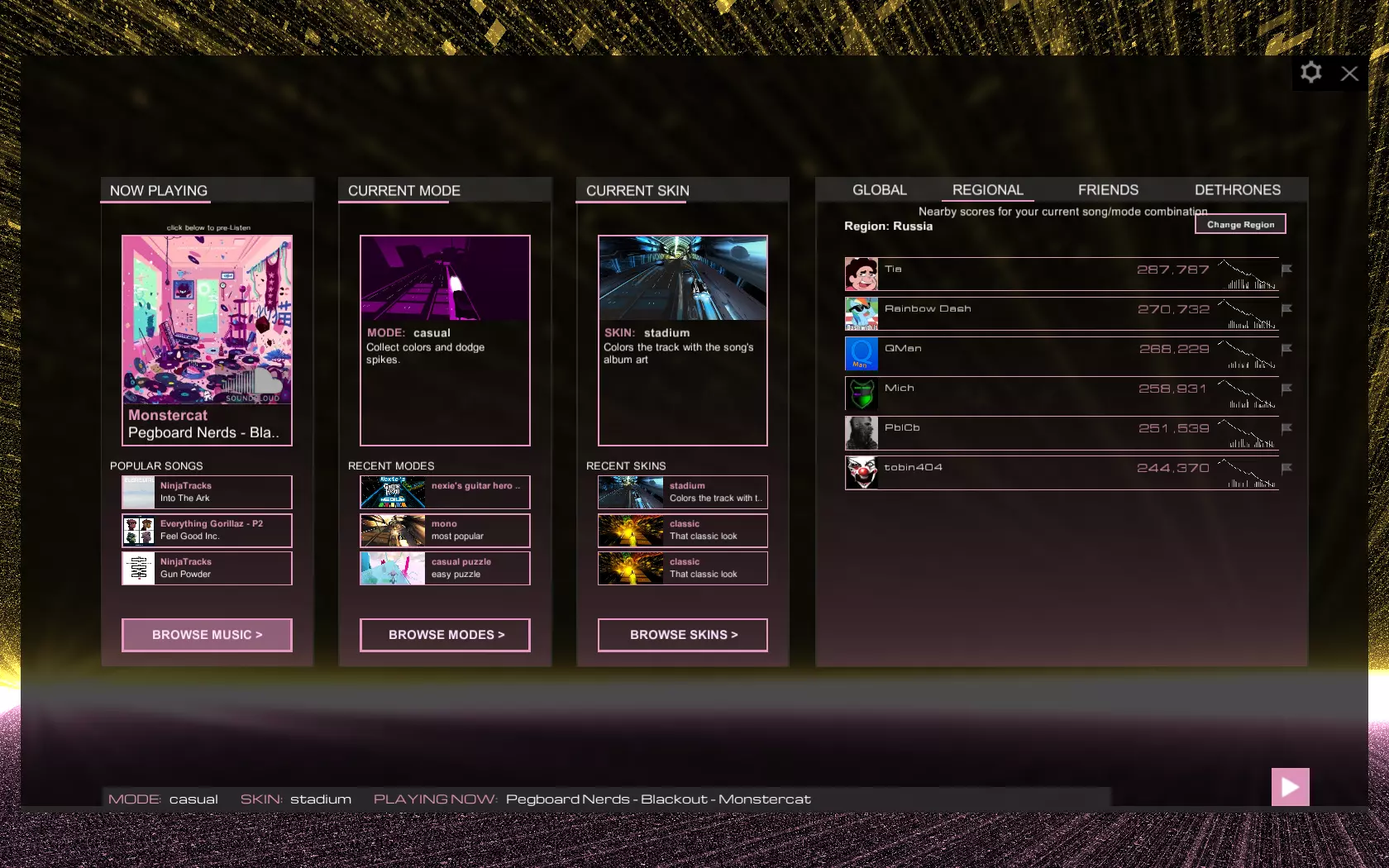Click the "QMan" player name
Screen dimensions: 1389x868
(x=903, y=349)
